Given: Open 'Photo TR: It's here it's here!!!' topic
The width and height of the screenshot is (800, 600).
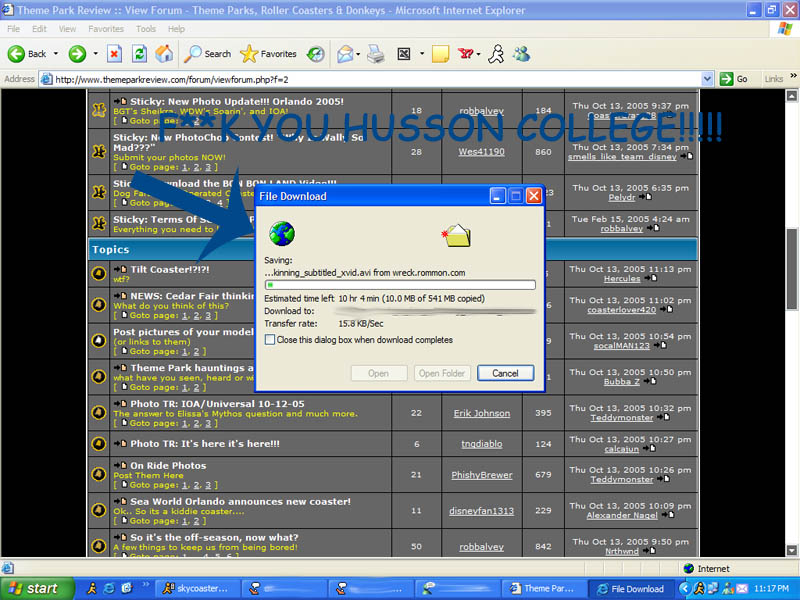Looking at the screenshot, I should point(205,444).
